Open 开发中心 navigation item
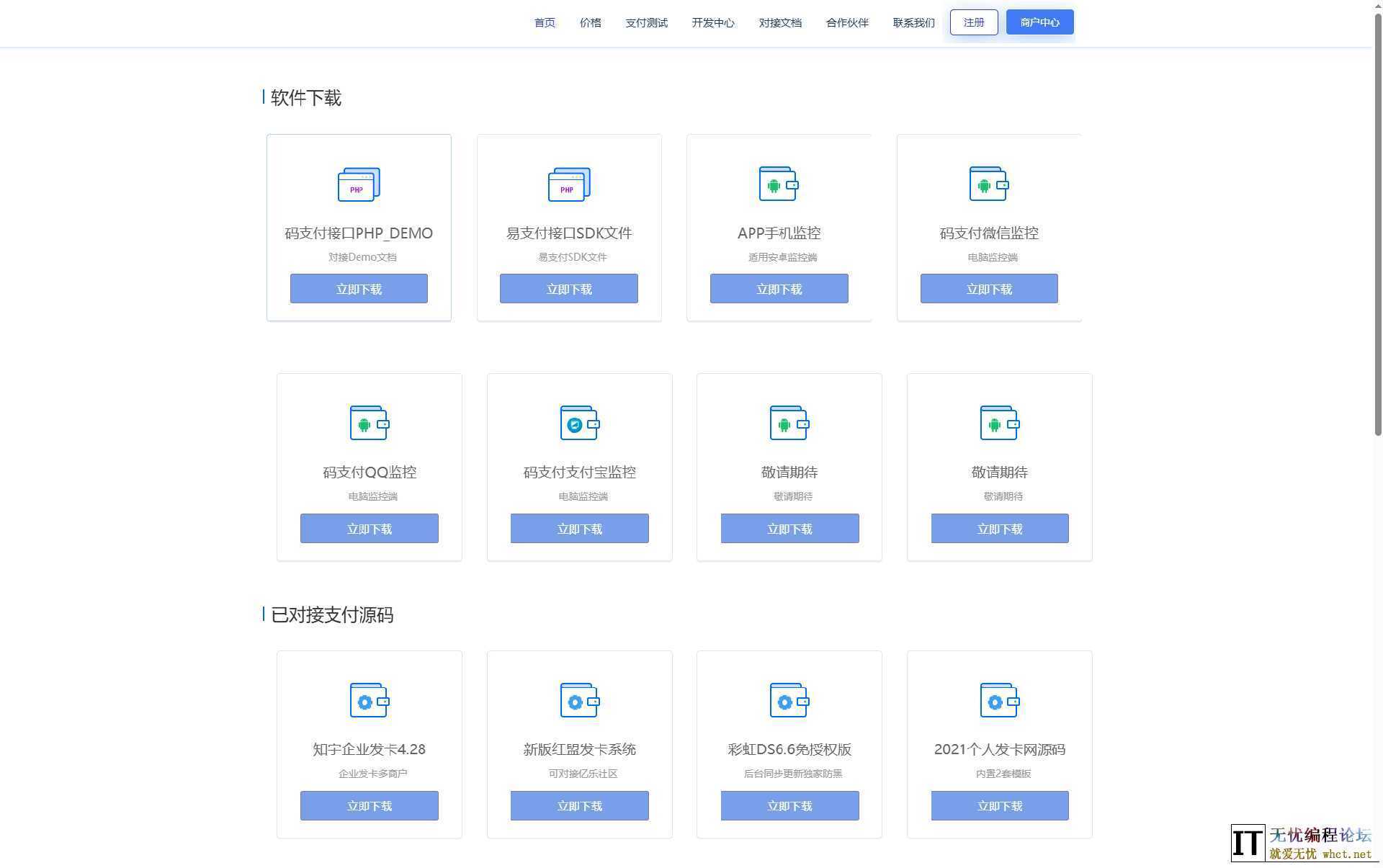This screenshot has height=868, width=1383. coord(712,23)
